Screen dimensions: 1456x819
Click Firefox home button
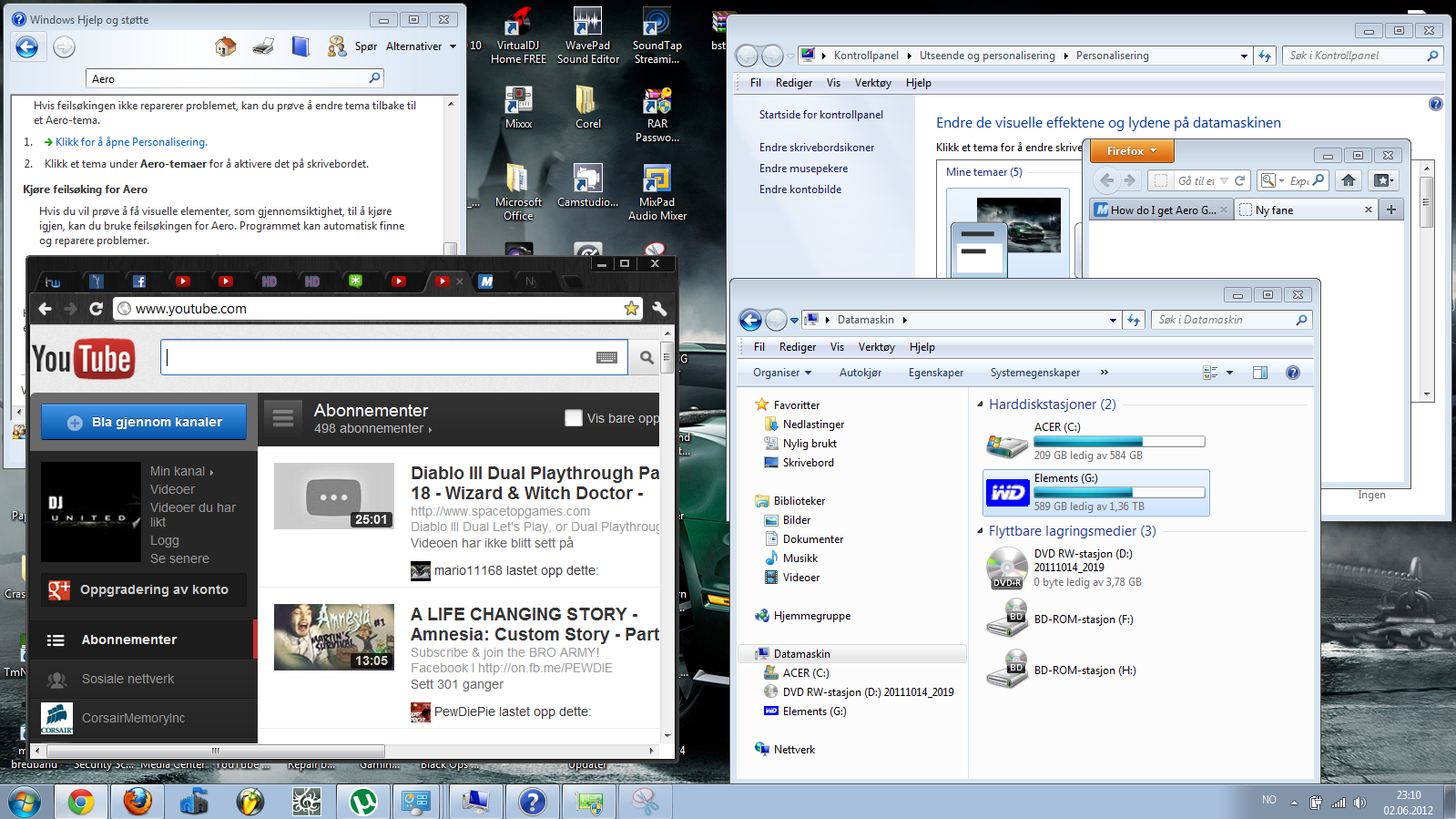point(1349,180)
